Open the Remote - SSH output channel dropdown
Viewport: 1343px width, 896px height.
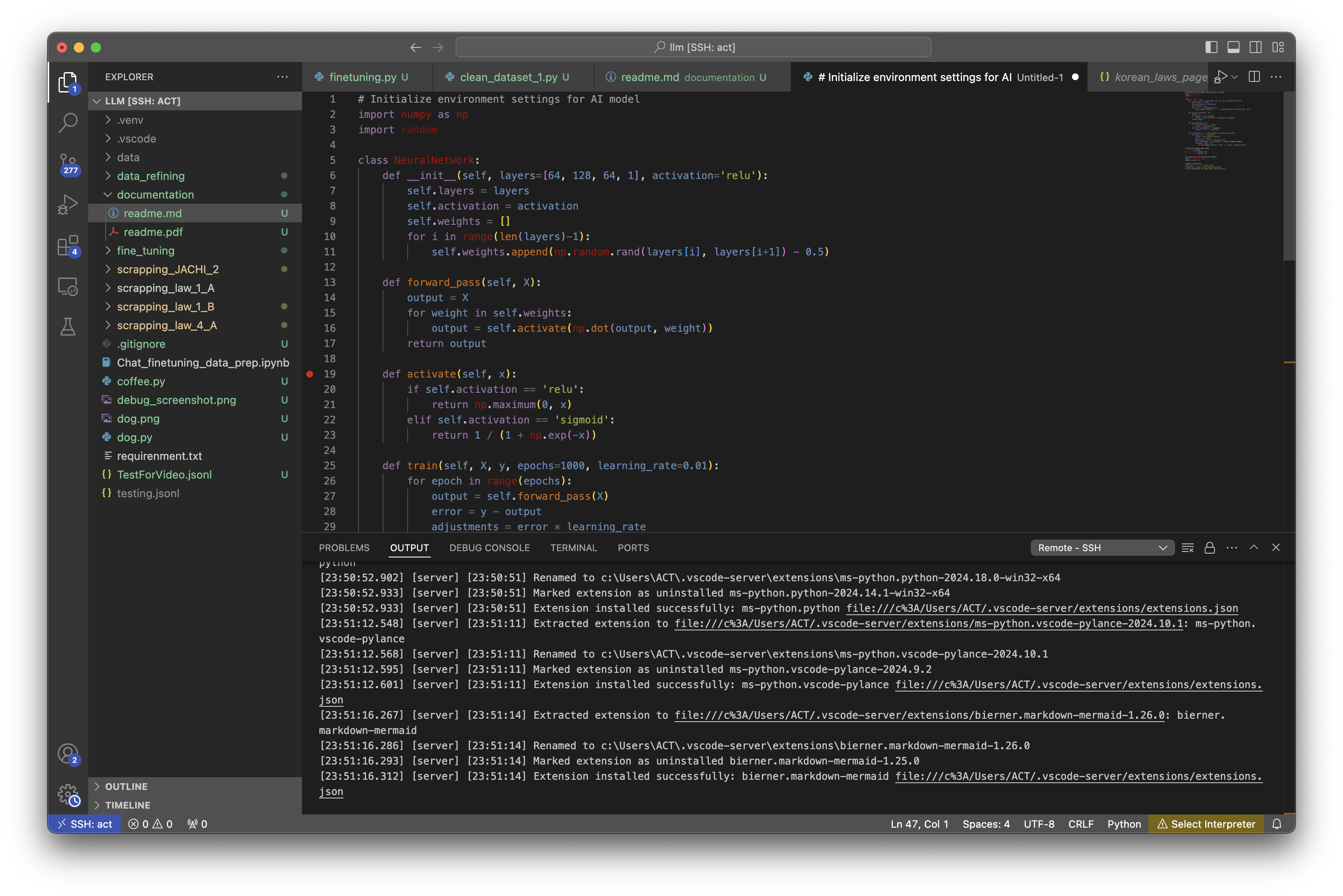point(1102,547)
